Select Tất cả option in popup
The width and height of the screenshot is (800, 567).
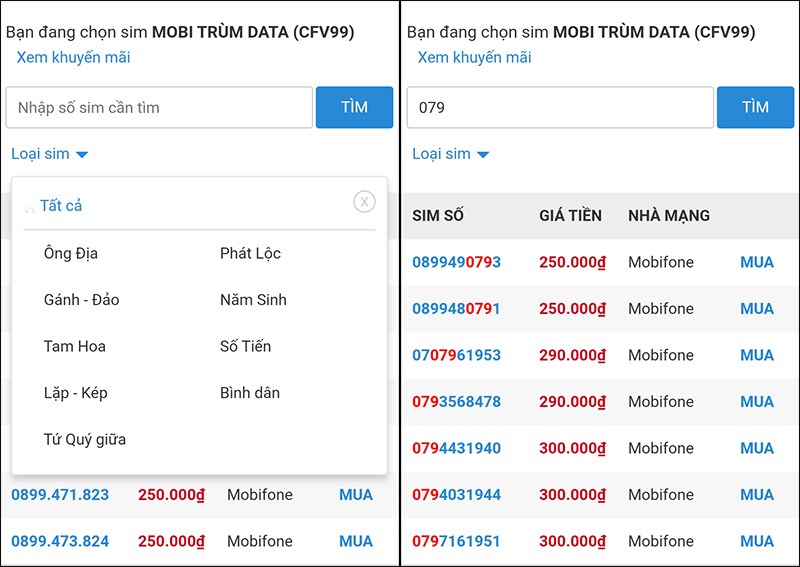61,206
